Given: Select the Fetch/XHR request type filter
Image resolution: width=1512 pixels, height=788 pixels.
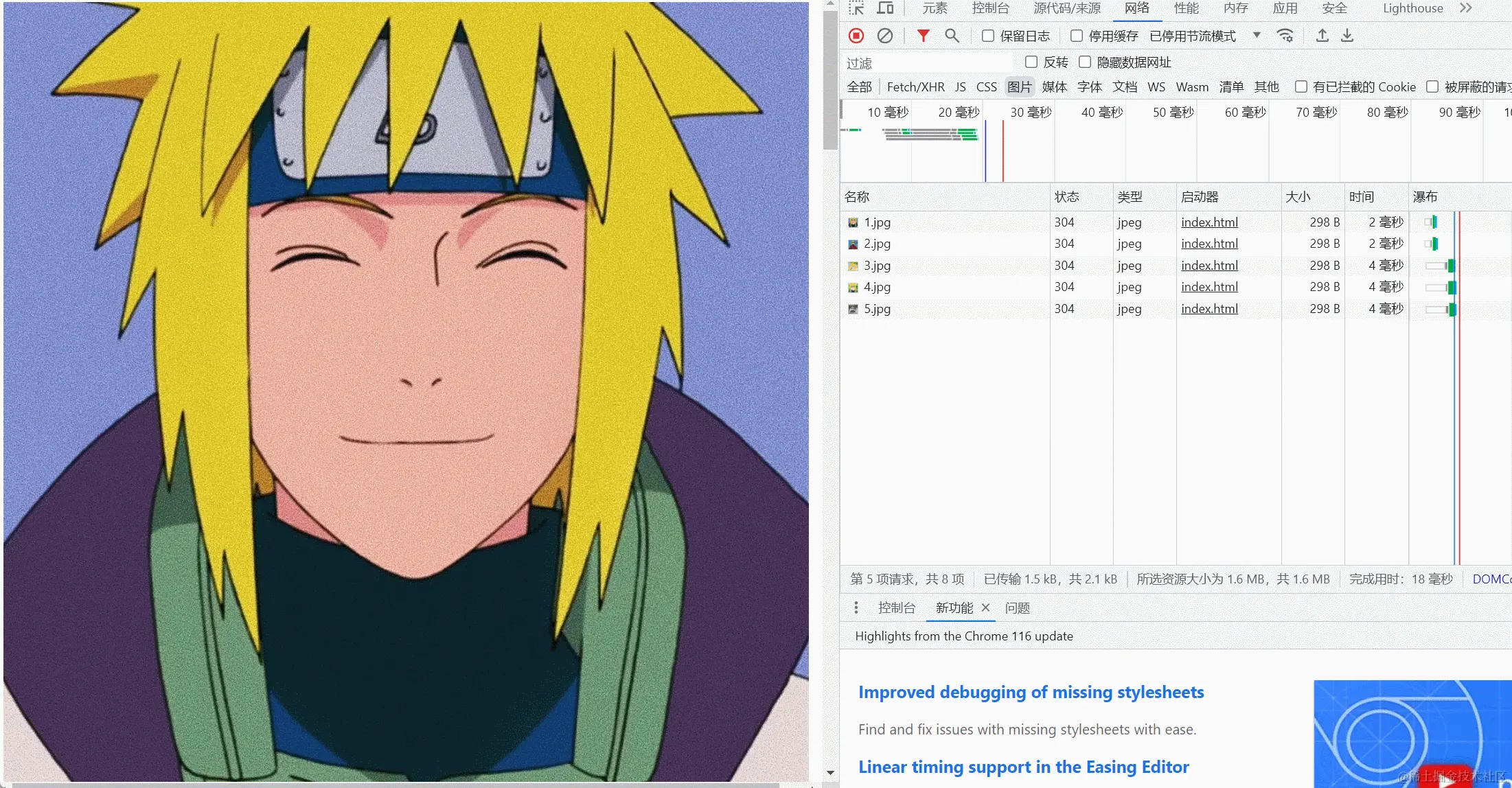Looking at the screenshot, I should [915, 87].
